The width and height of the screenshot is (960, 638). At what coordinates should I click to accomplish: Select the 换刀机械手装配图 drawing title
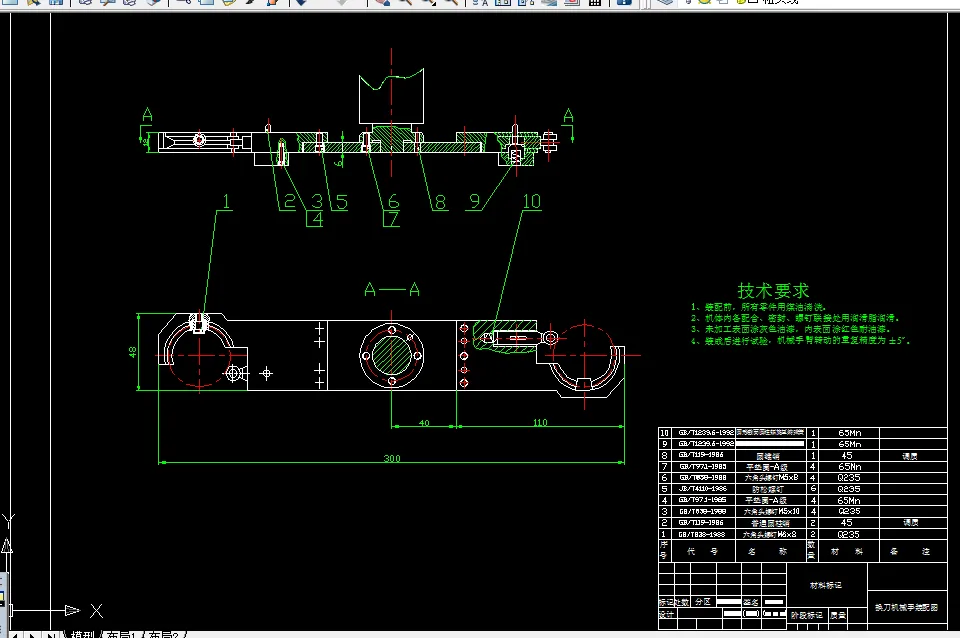pyautogui.click(x=906, y=607)
